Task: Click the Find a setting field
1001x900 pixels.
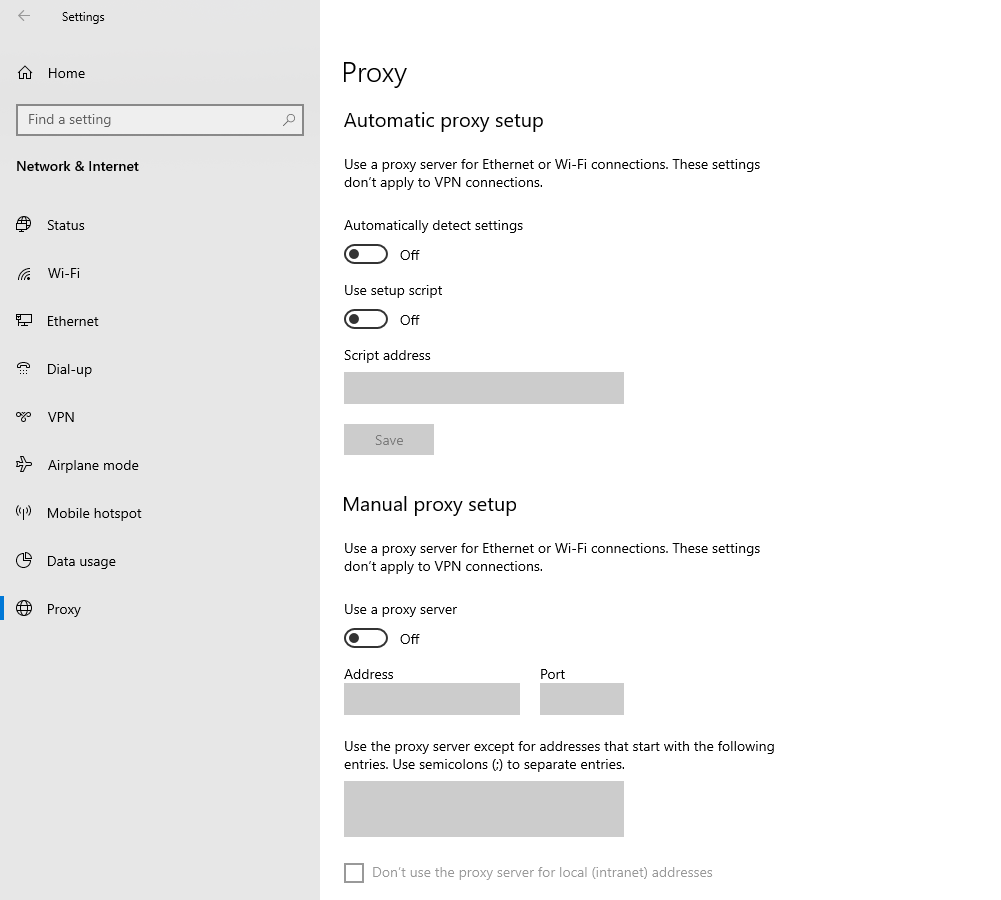Action: (160, 120)
